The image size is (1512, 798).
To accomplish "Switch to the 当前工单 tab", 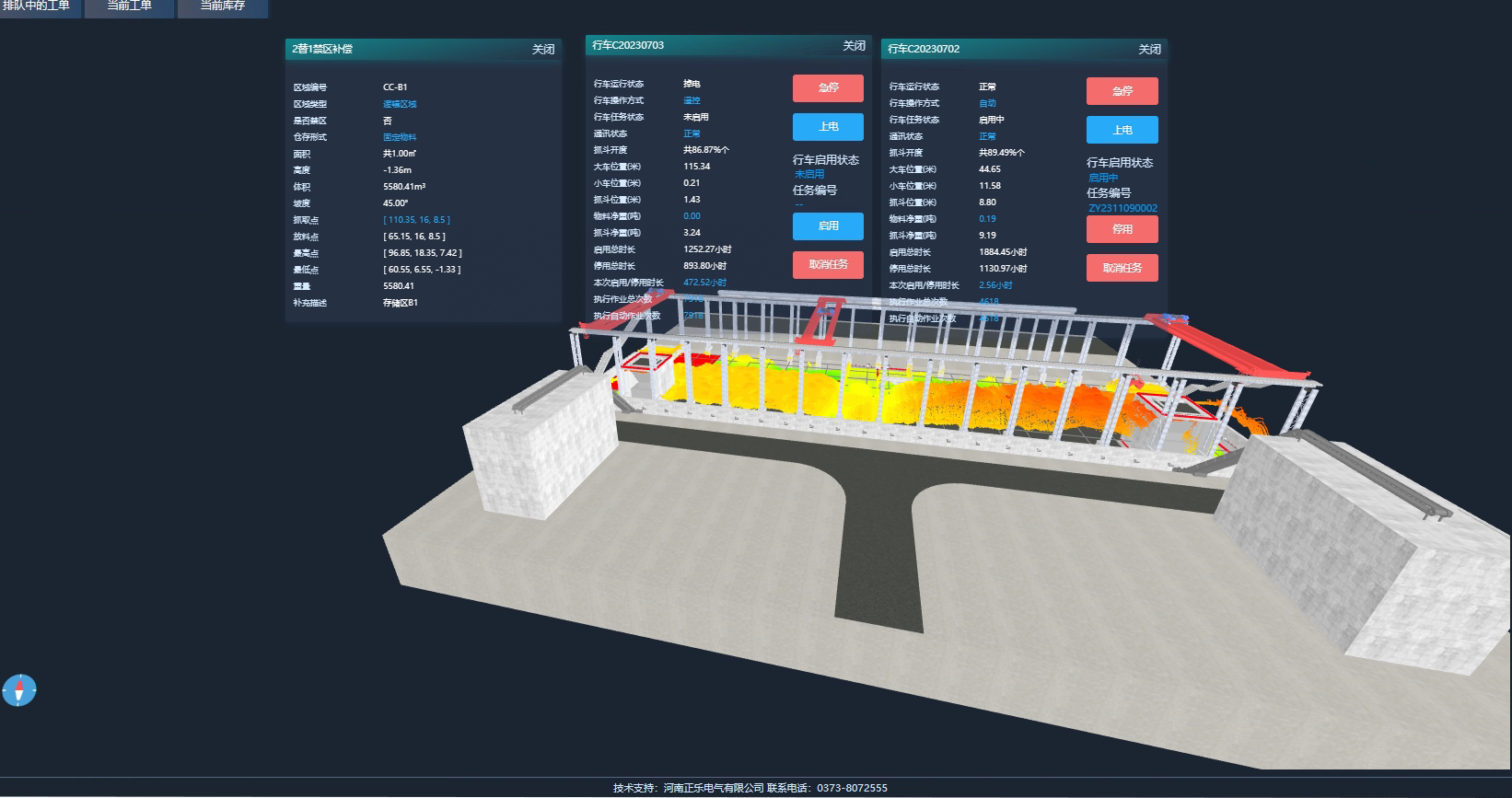I will (129, 7).
